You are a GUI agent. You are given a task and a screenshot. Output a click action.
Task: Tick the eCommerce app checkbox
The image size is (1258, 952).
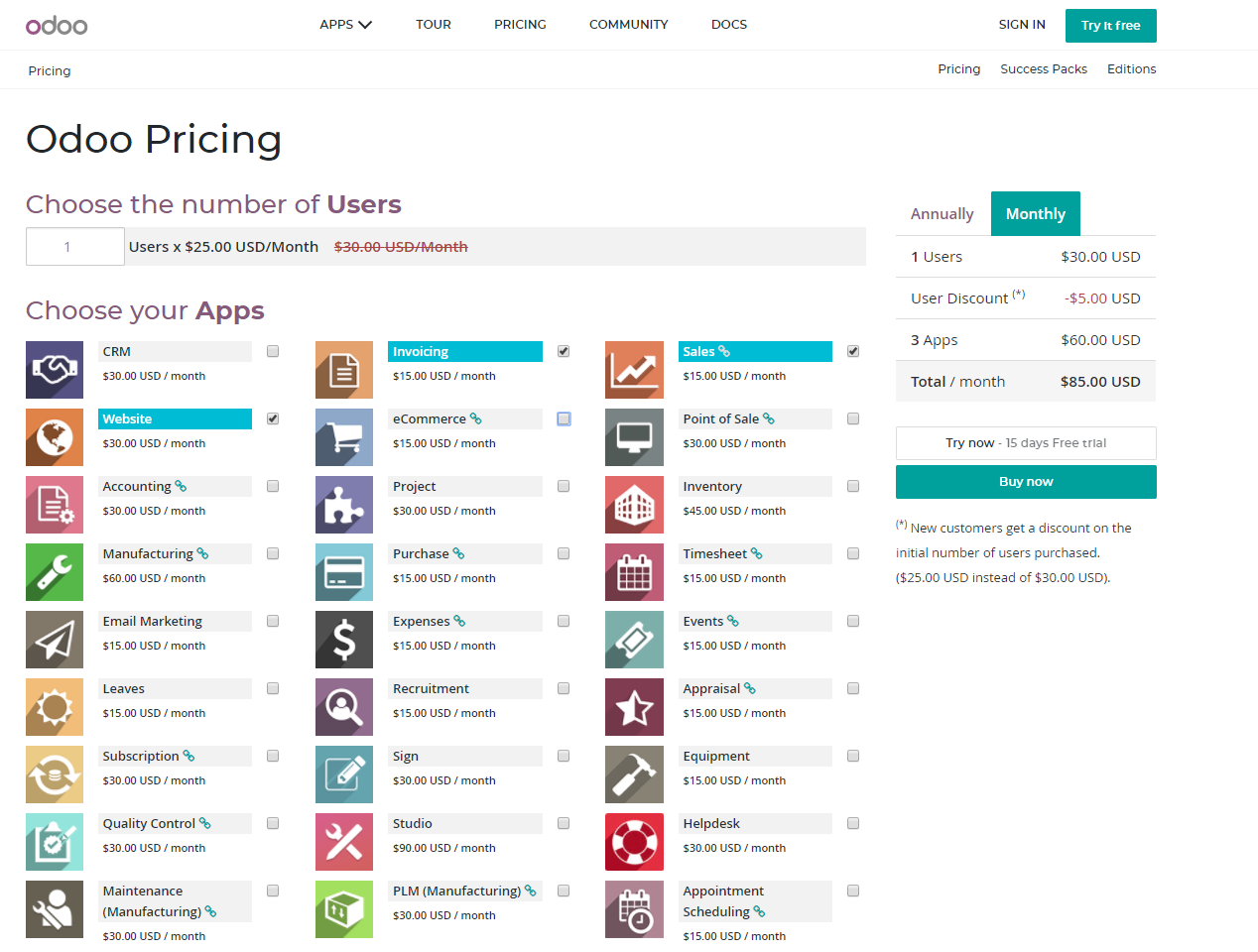(x=564, y=418)
